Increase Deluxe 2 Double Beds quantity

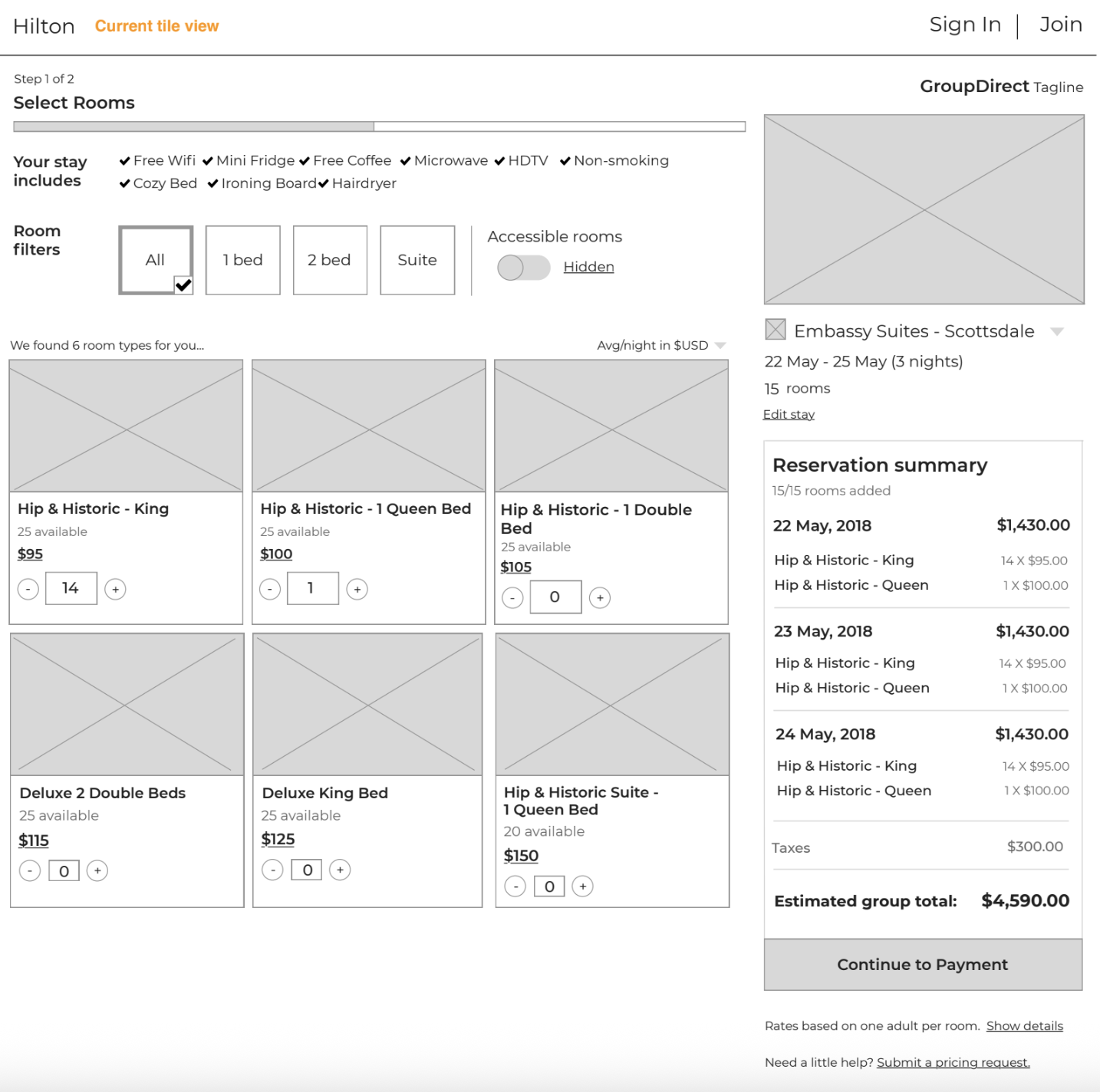(x=97, y=870)
